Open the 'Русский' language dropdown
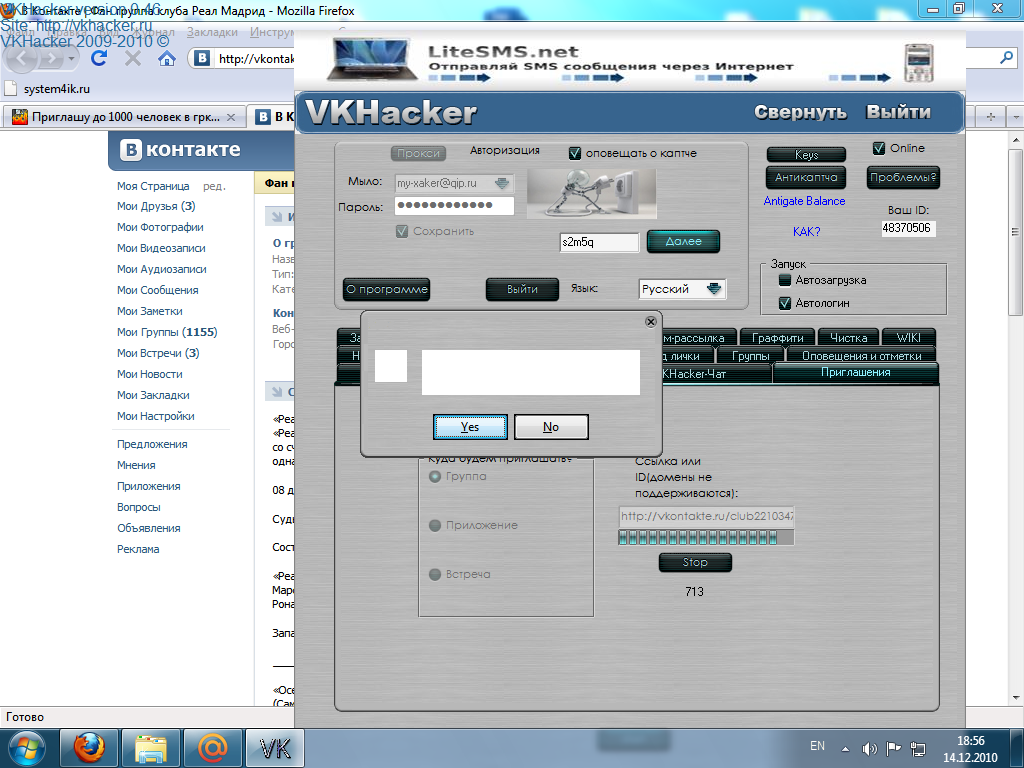1024x768 pixels. [x=714, y=289]
